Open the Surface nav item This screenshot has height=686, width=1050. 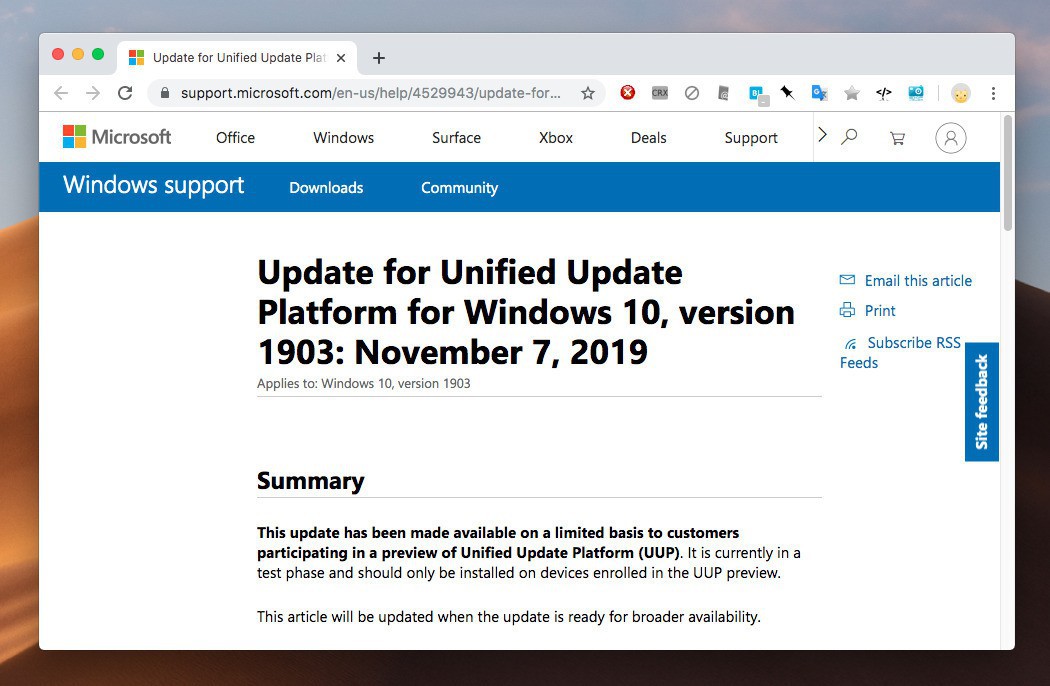(456, 138)
